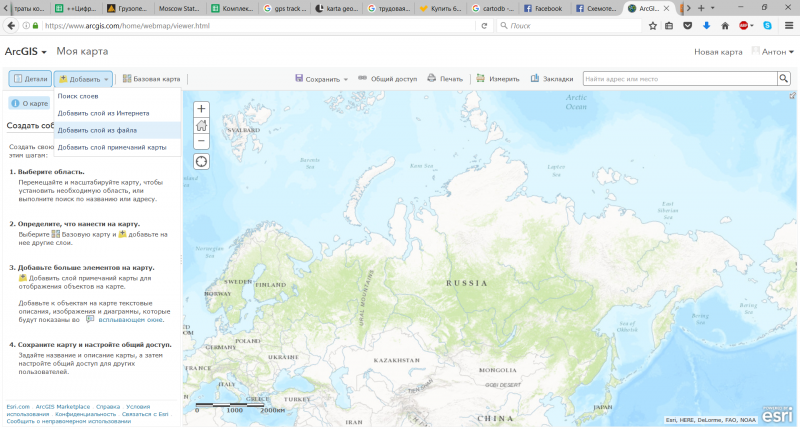Collapse the Добавить dropdown menu
800x429 pixels.
pyautogui.click(x=84, y=78)
